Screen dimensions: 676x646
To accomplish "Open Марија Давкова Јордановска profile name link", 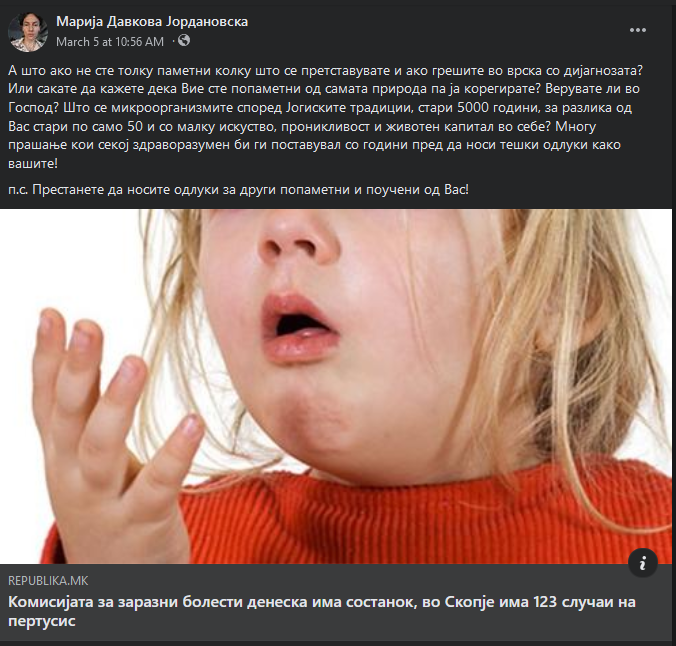I will [152, 21].
